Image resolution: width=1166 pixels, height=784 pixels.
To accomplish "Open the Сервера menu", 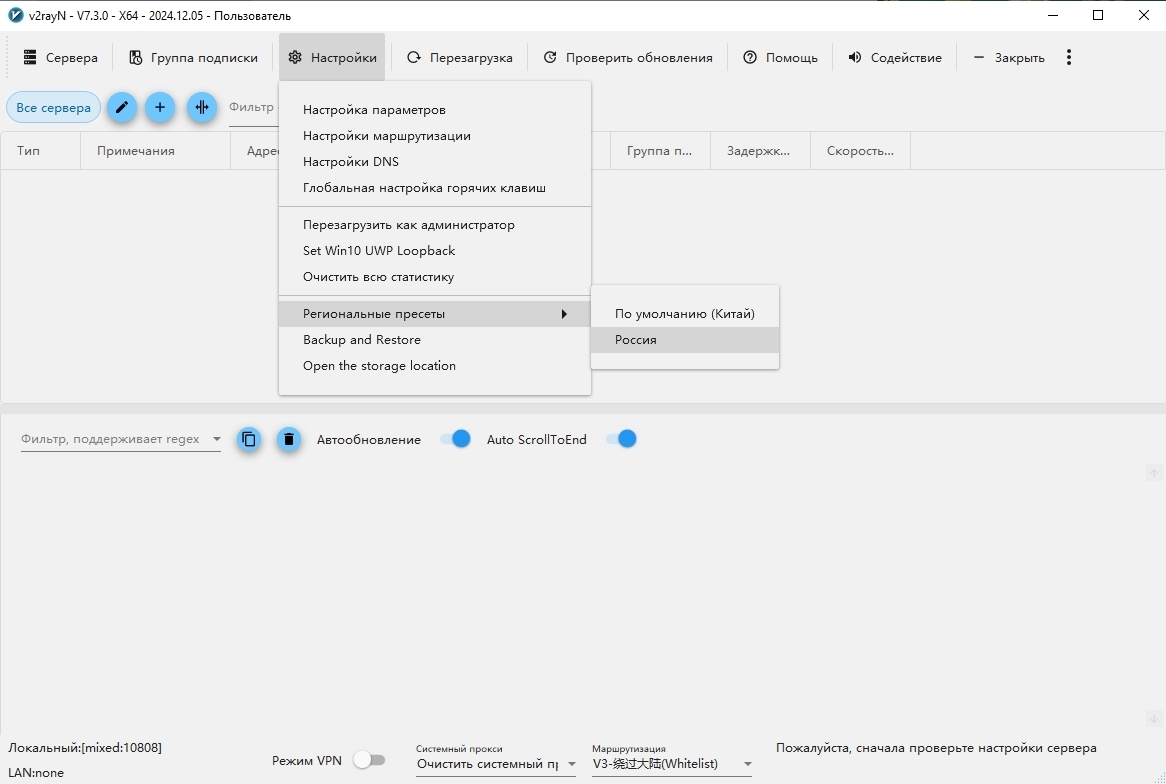I will point(60,57).
